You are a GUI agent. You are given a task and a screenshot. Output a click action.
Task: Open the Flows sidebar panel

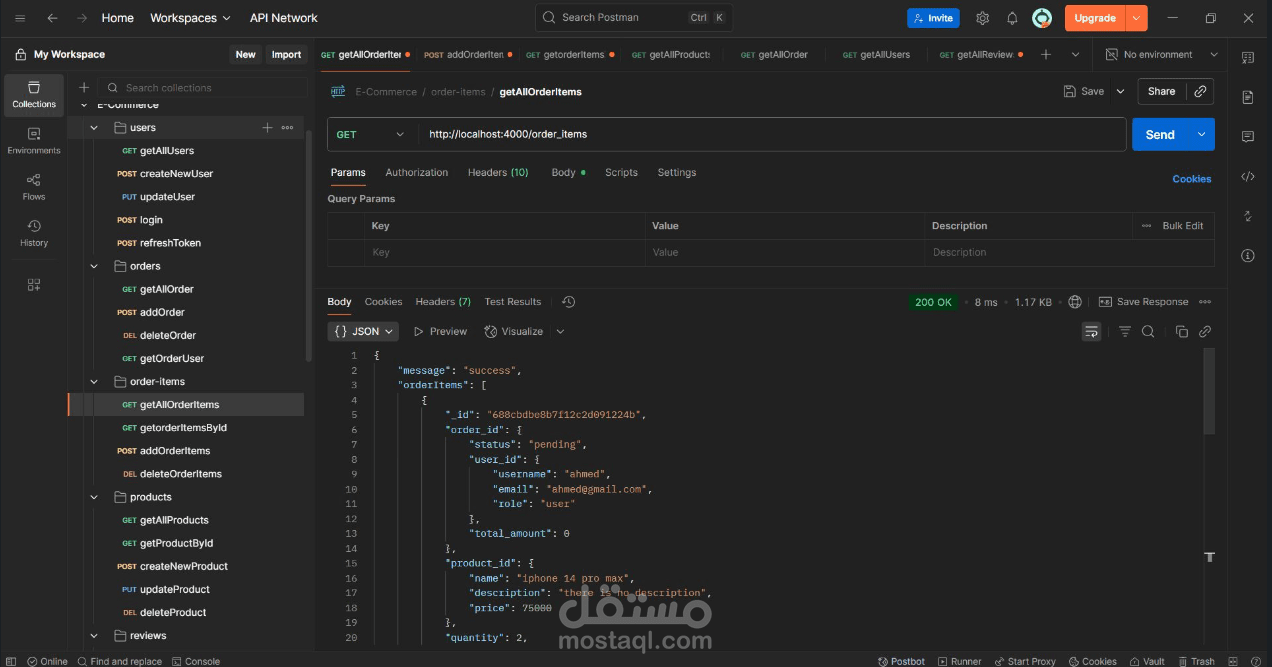(x=34, y=186)
